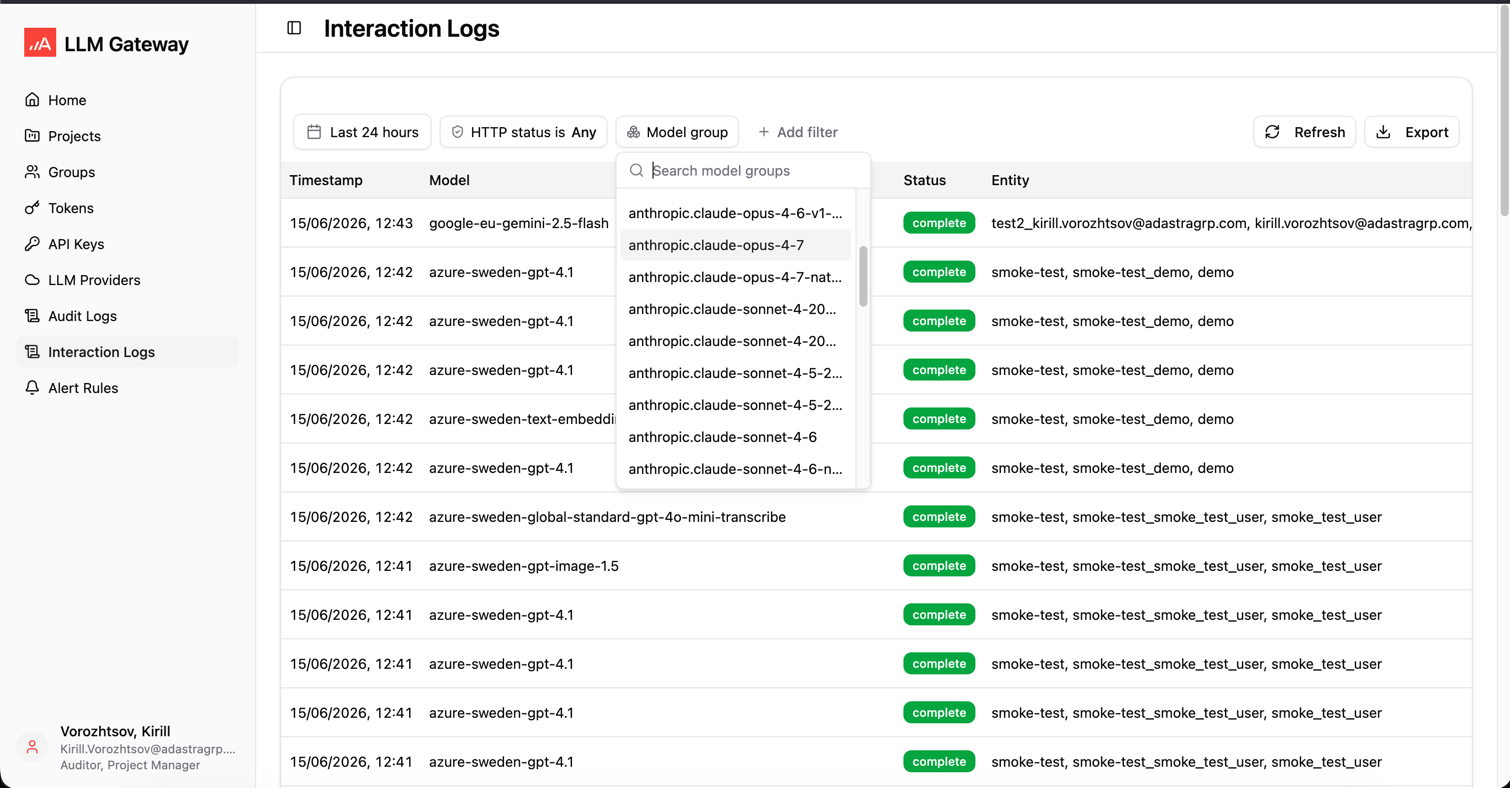
Task: Click the Audit Logs scroll icon
Action: click(x=32, y=316)
